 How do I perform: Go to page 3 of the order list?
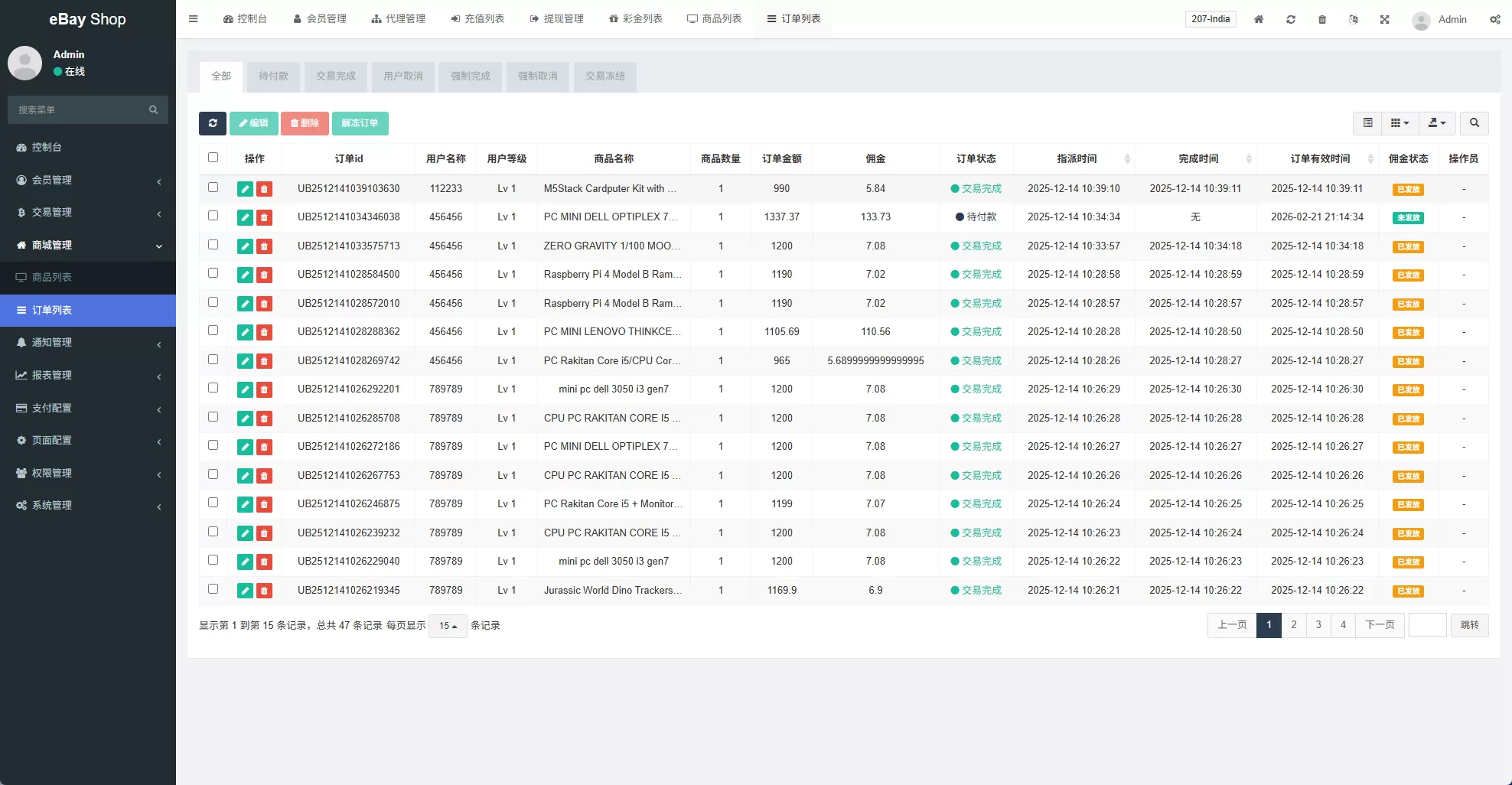point(1318,625)
